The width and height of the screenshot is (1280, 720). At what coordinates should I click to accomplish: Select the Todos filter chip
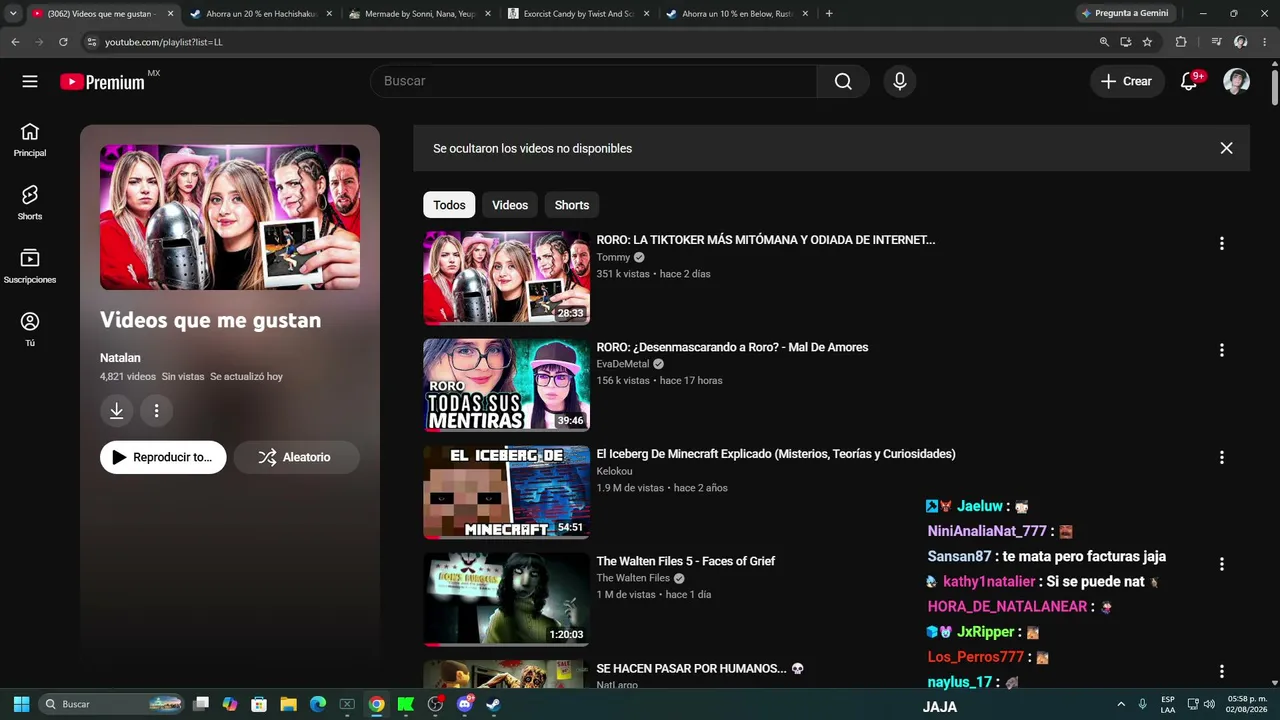click(449, 205)
